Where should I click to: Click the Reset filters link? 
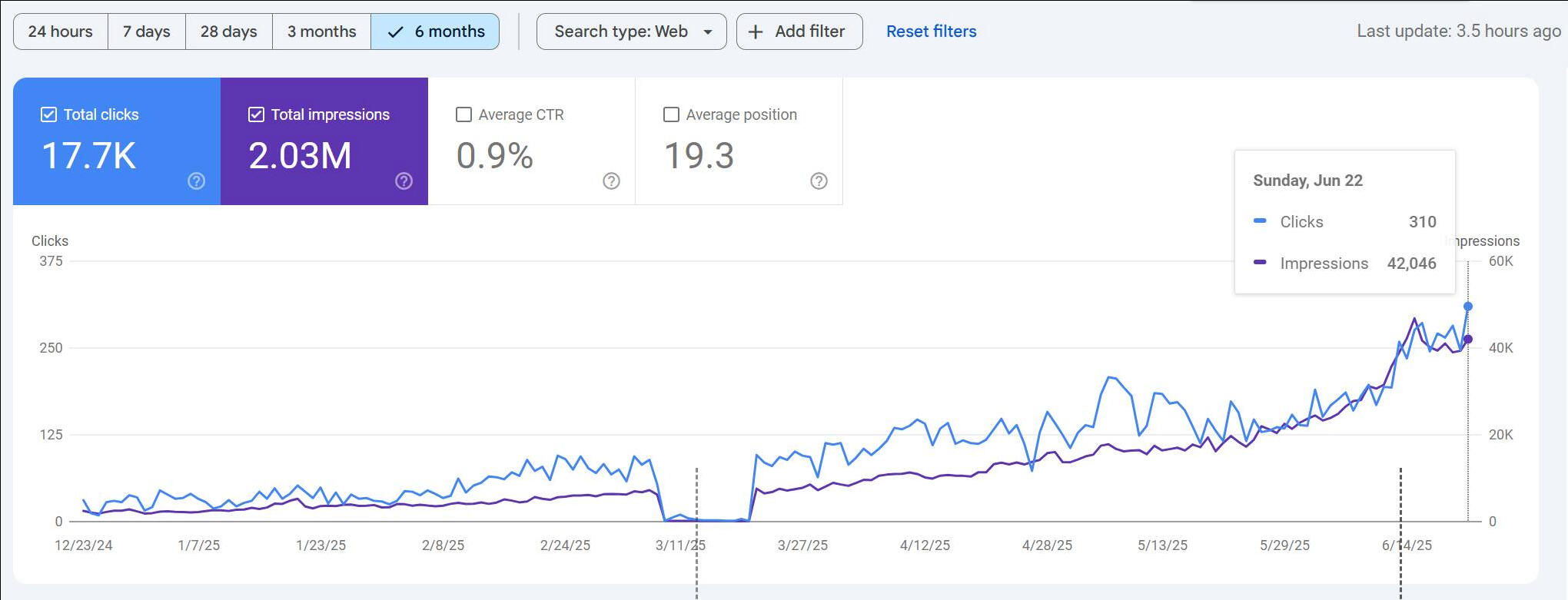click(x=931, y=31)
